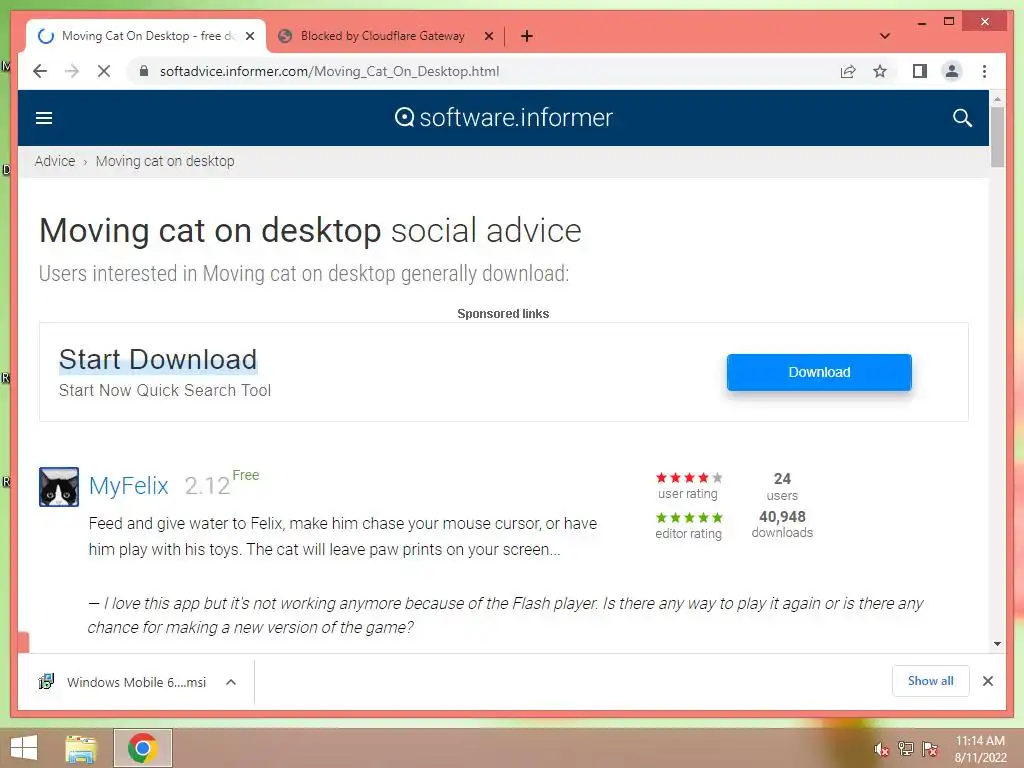Share this page via share icon
The width and height of the screenshot is (1024, 768).
[x=848, y=71]
